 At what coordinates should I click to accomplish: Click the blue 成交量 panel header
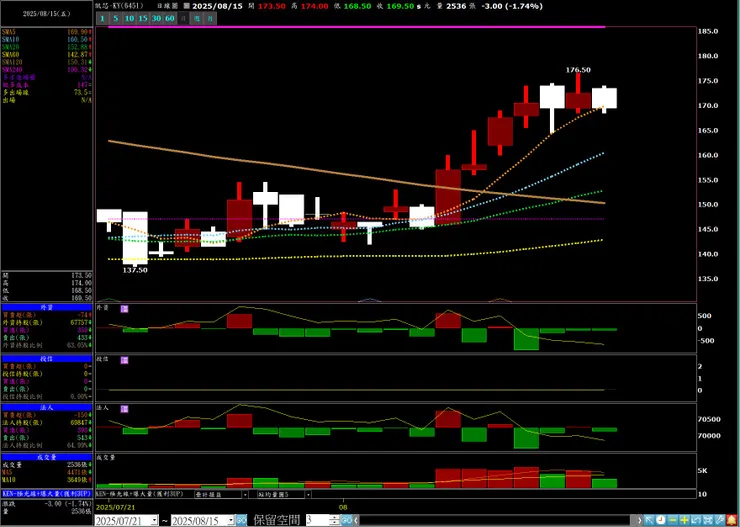pyautogui.click(x=47, y=457)
